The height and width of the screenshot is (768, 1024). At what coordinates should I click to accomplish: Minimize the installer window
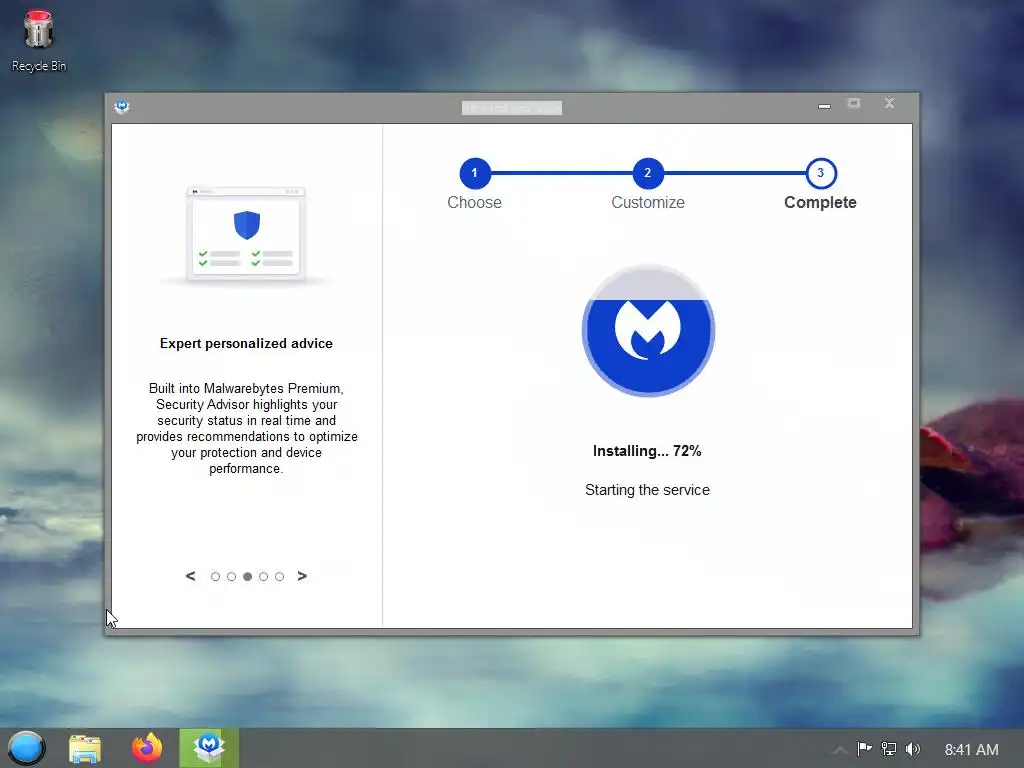(824, 105)
